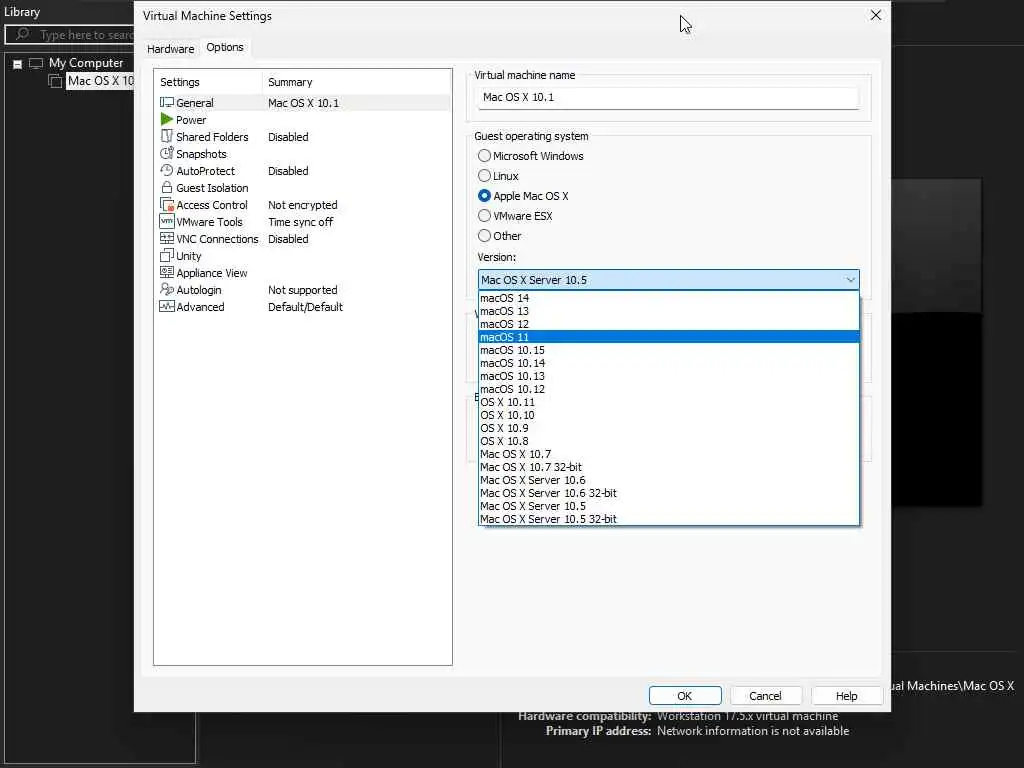This screenshot has width=1024, height=768.
Task: Select OS X 10.9 in version list
Action: [x=669, y=428]
